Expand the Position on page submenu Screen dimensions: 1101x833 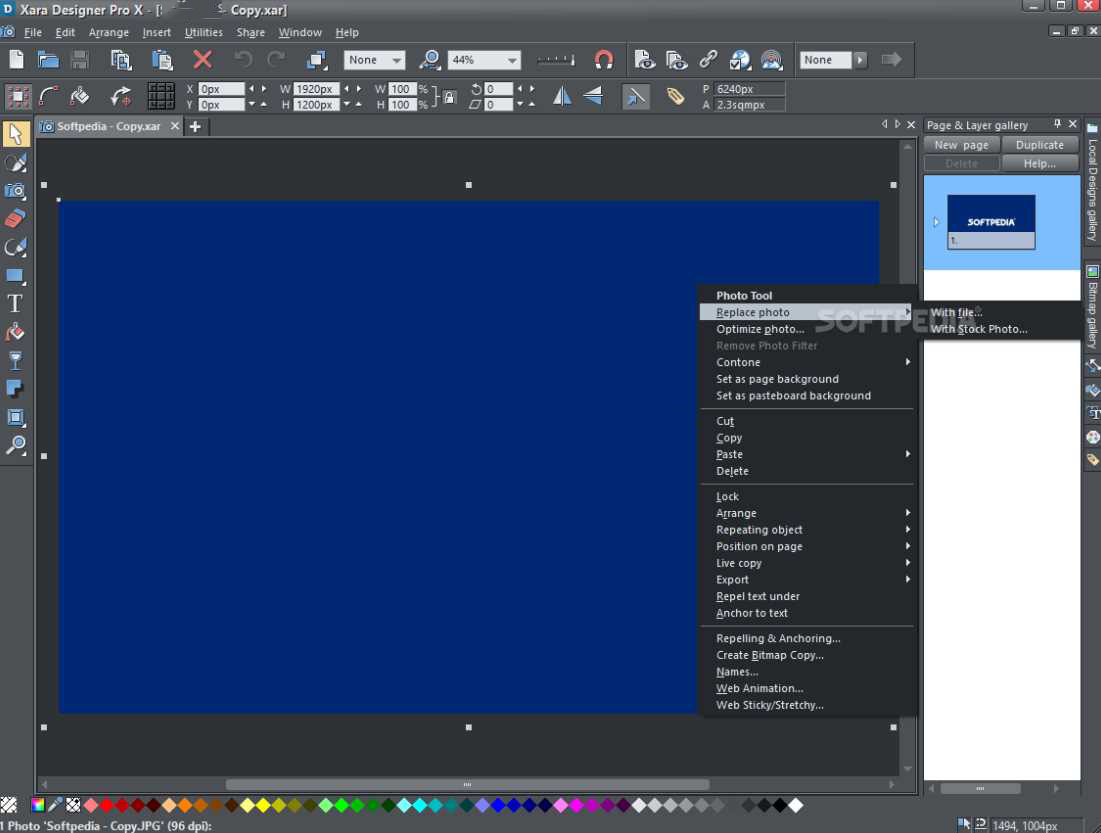tap(806, 546)
